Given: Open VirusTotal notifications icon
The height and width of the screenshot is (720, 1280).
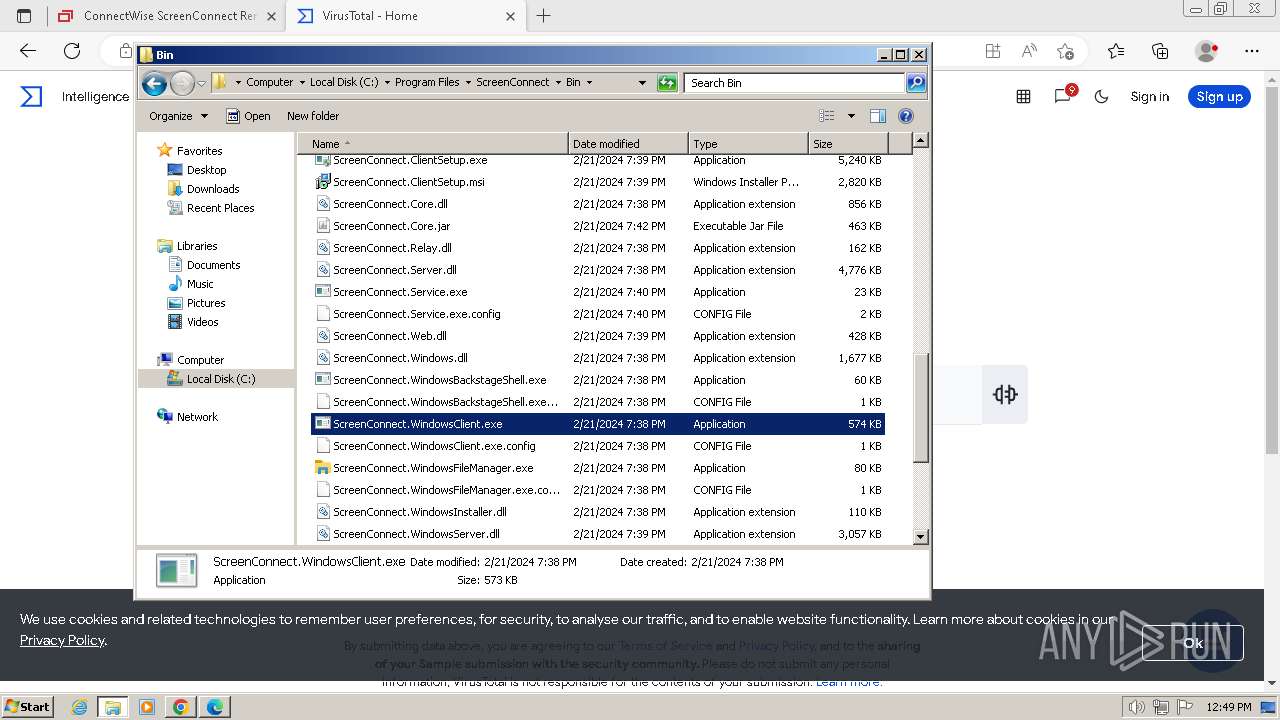Looking at the screenshot, I should 1063,96.
